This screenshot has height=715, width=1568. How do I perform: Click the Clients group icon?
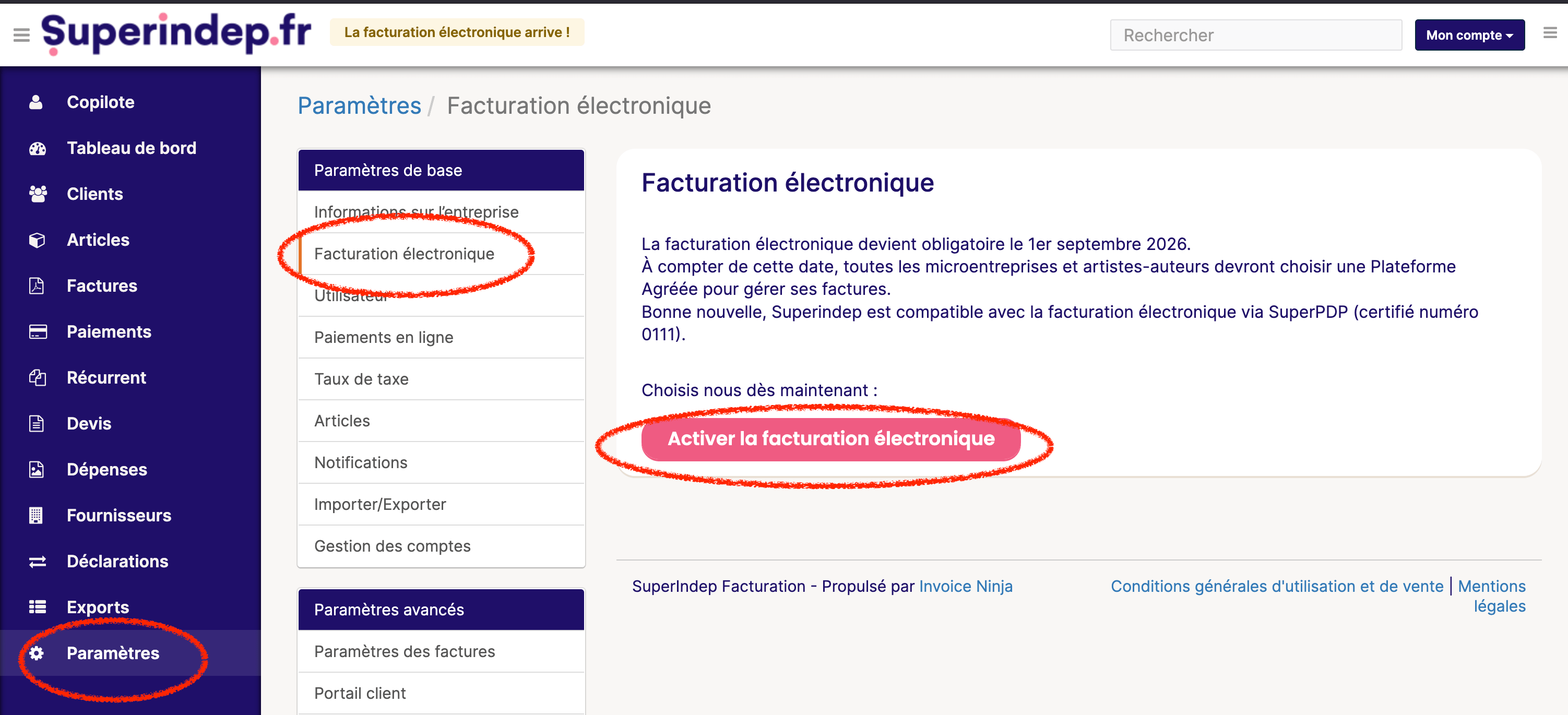[38, 194]
